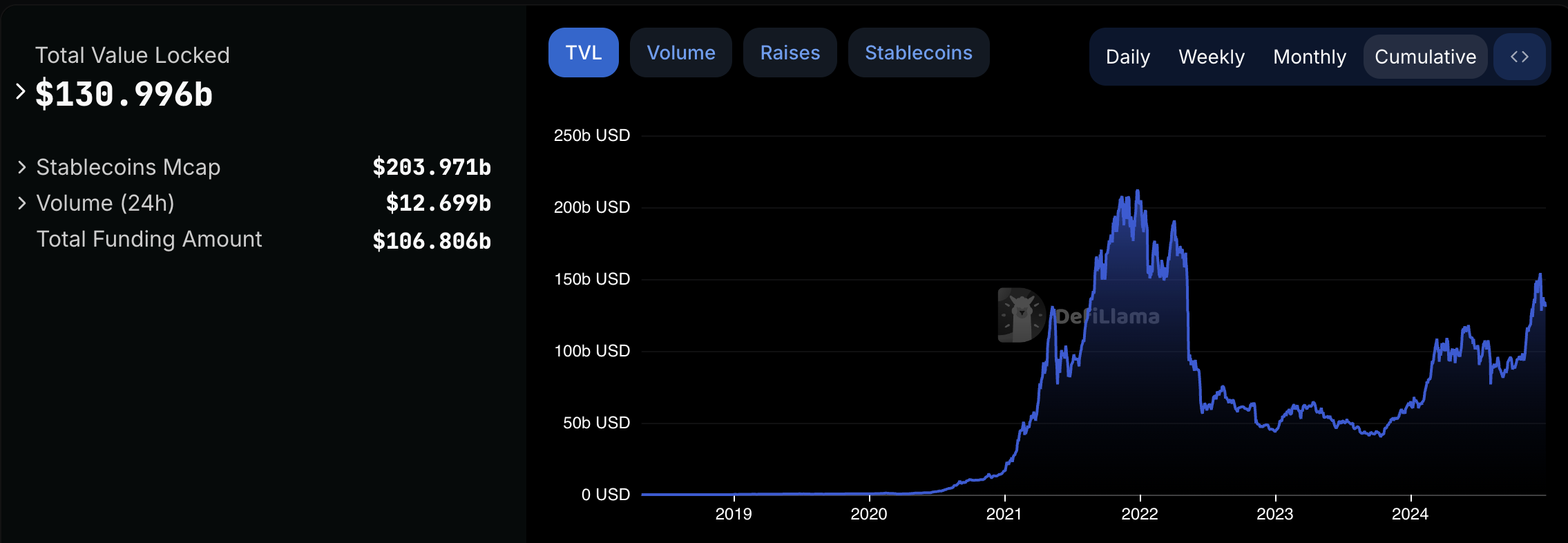Select the TVL chart toggle

point(583,53)
